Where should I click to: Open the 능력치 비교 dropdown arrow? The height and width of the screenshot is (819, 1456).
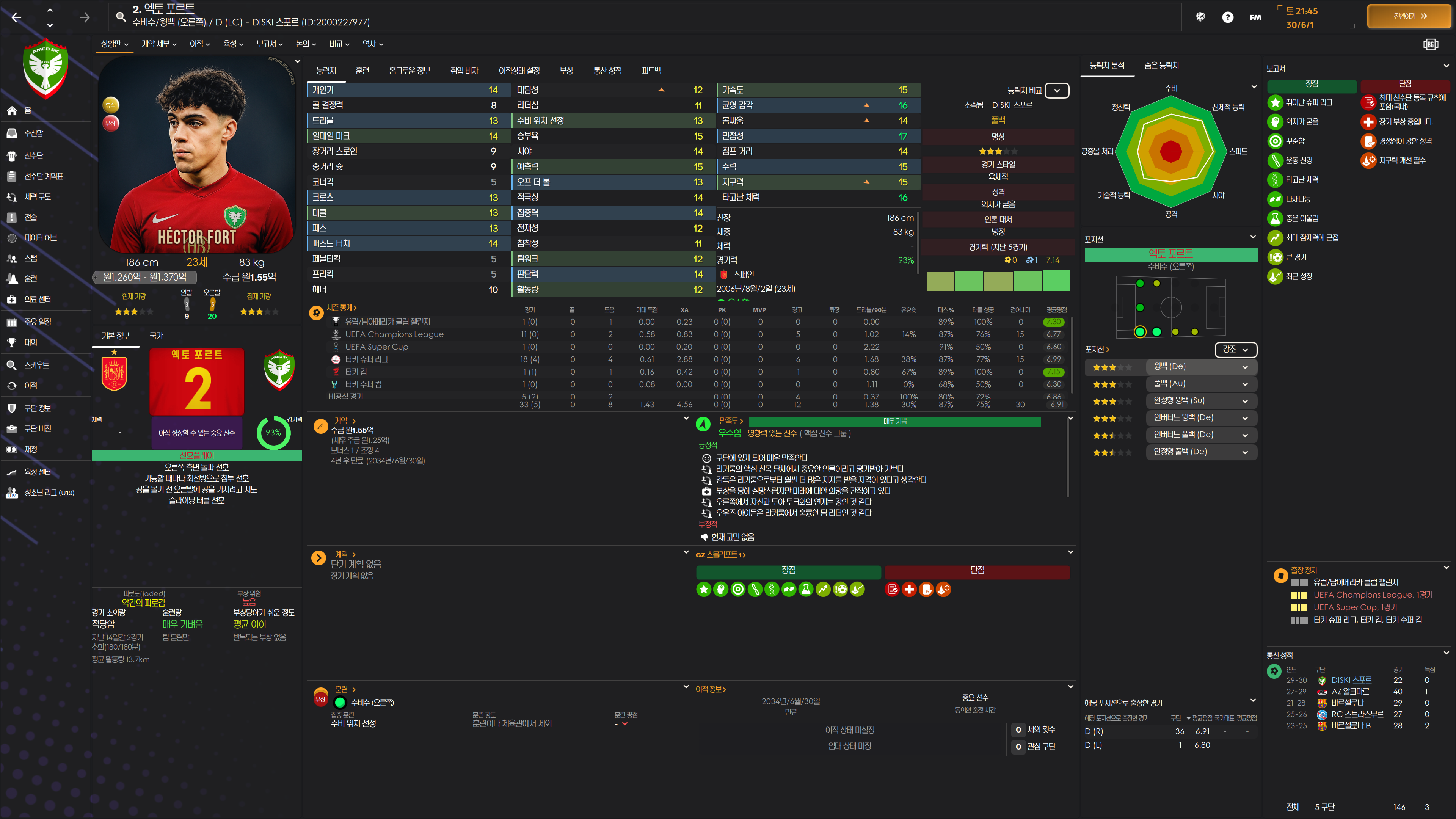[1056, 91]
